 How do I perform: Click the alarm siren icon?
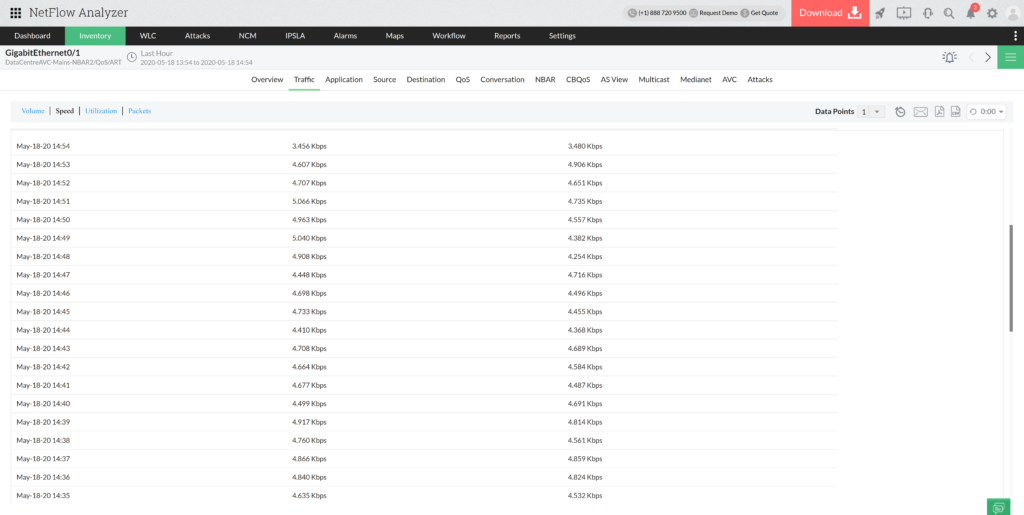pos(949,57)
